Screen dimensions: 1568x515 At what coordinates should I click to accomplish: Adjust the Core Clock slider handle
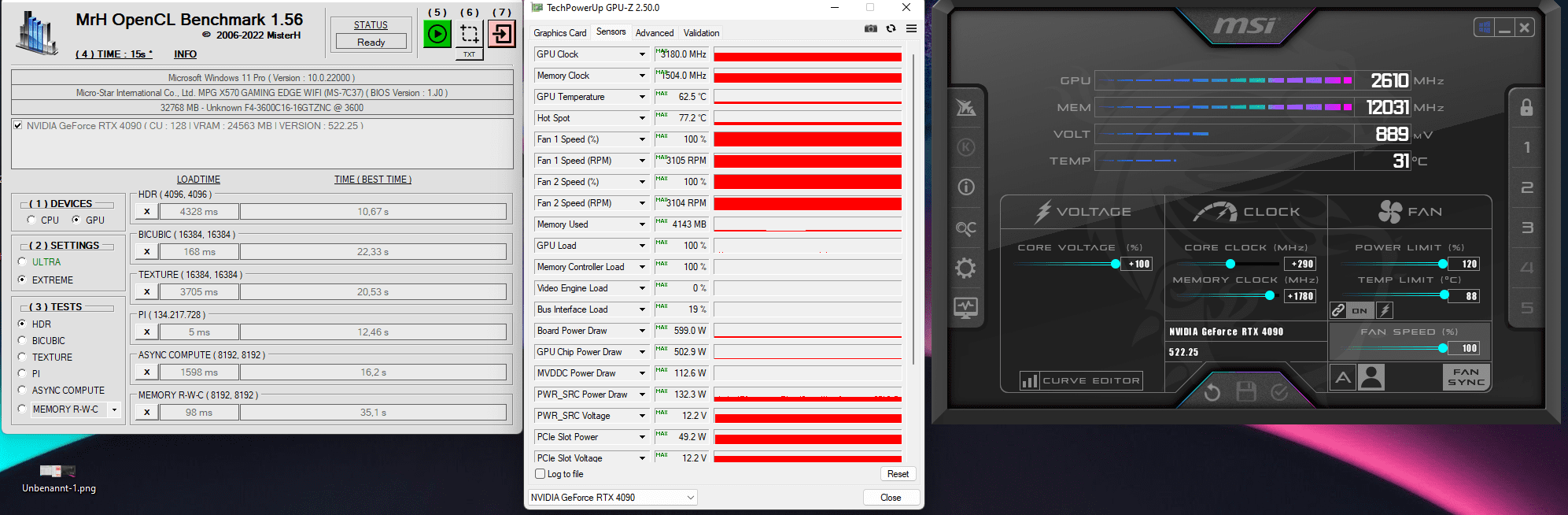[1230, 264]
